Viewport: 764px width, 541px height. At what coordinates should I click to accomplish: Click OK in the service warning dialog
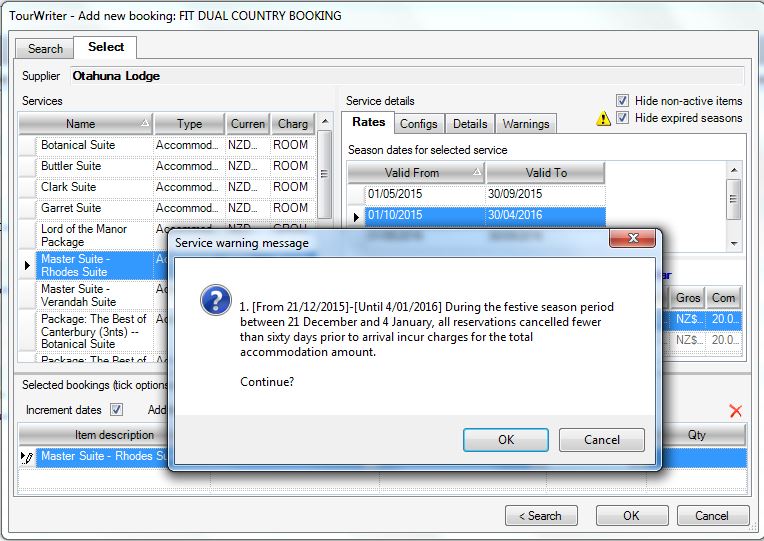click(x=506, y=440)
